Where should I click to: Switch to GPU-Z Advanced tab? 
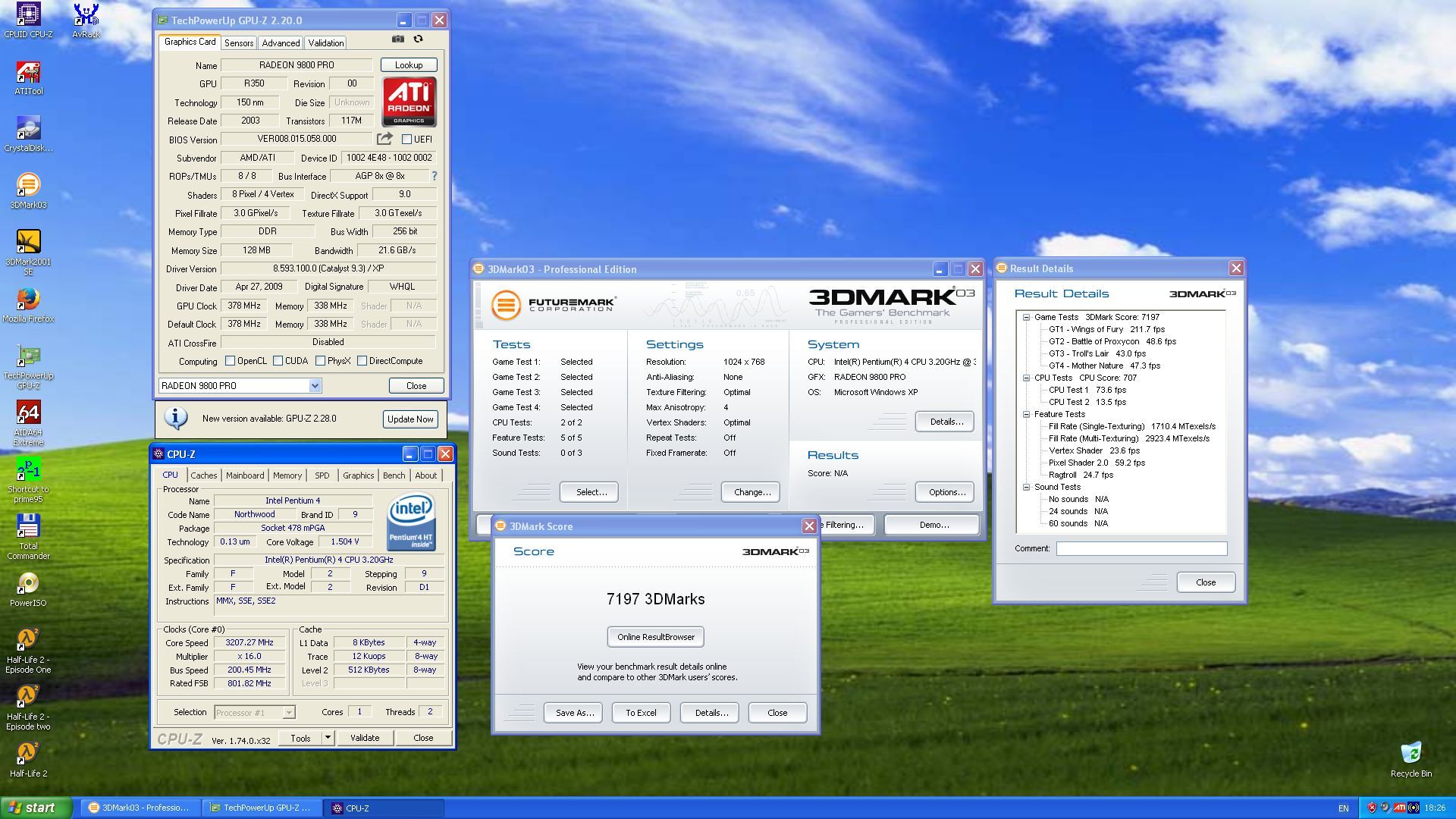coord(281,43)
